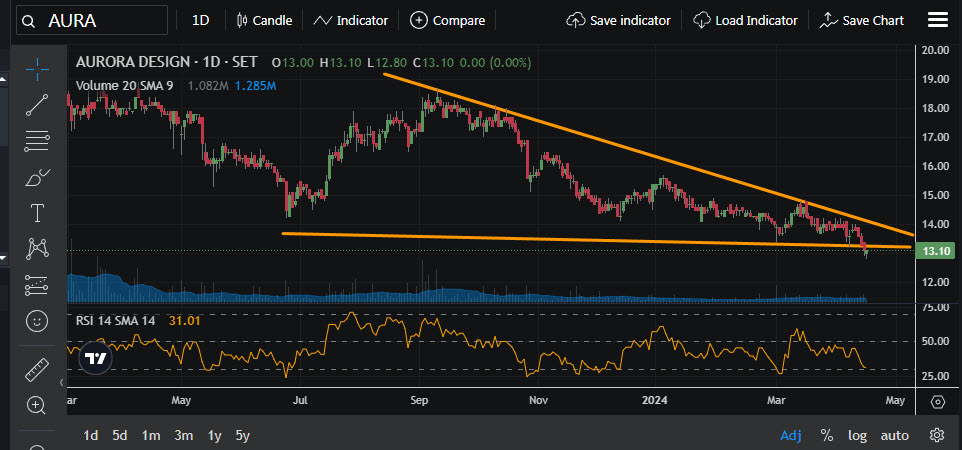Screen dimensions: 962x450
Task: Click the AURA symbol search field
Action: 92,20
